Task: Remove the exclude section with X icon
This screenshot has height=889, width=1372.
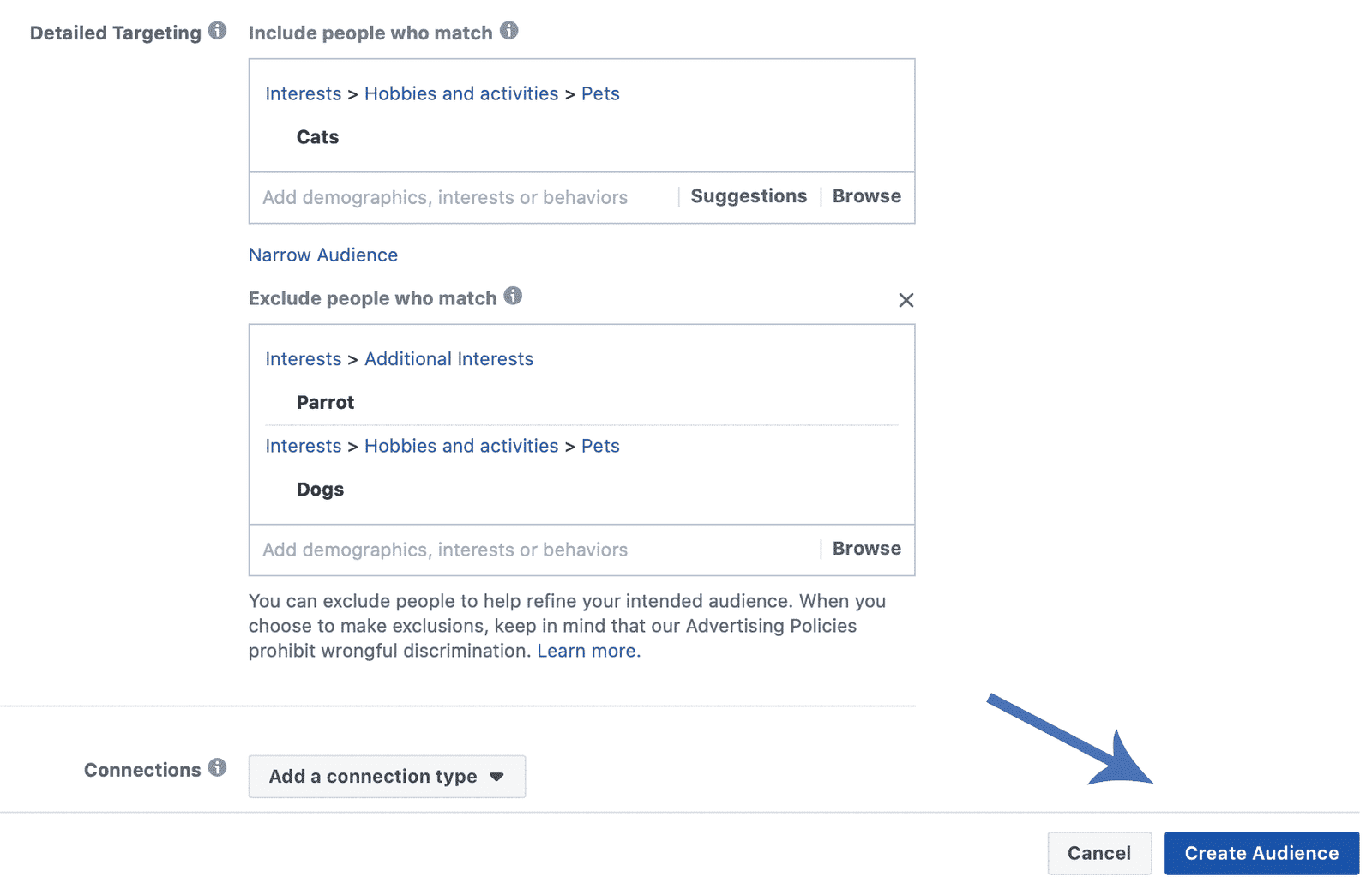Action: coord(906,300)
